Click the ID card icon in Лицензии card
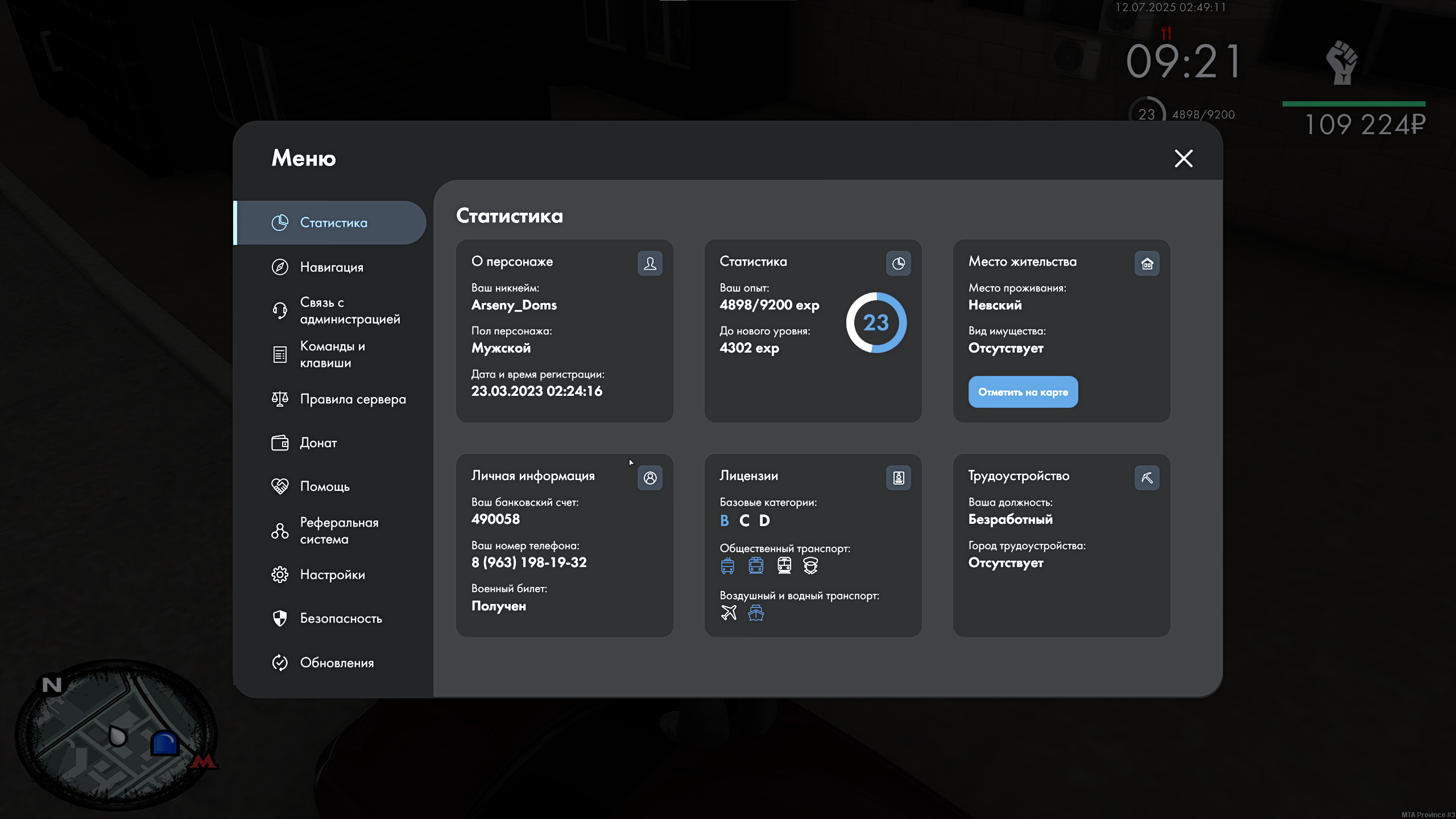This screenshot has height=819, width=1456. (x=899, y=478)
